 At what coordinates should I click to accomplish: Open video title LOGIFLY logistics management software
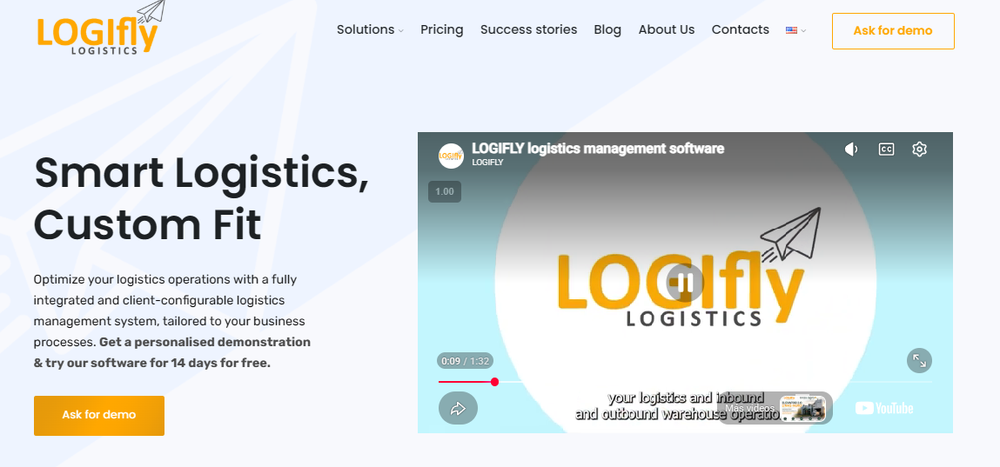click(598, 149)
